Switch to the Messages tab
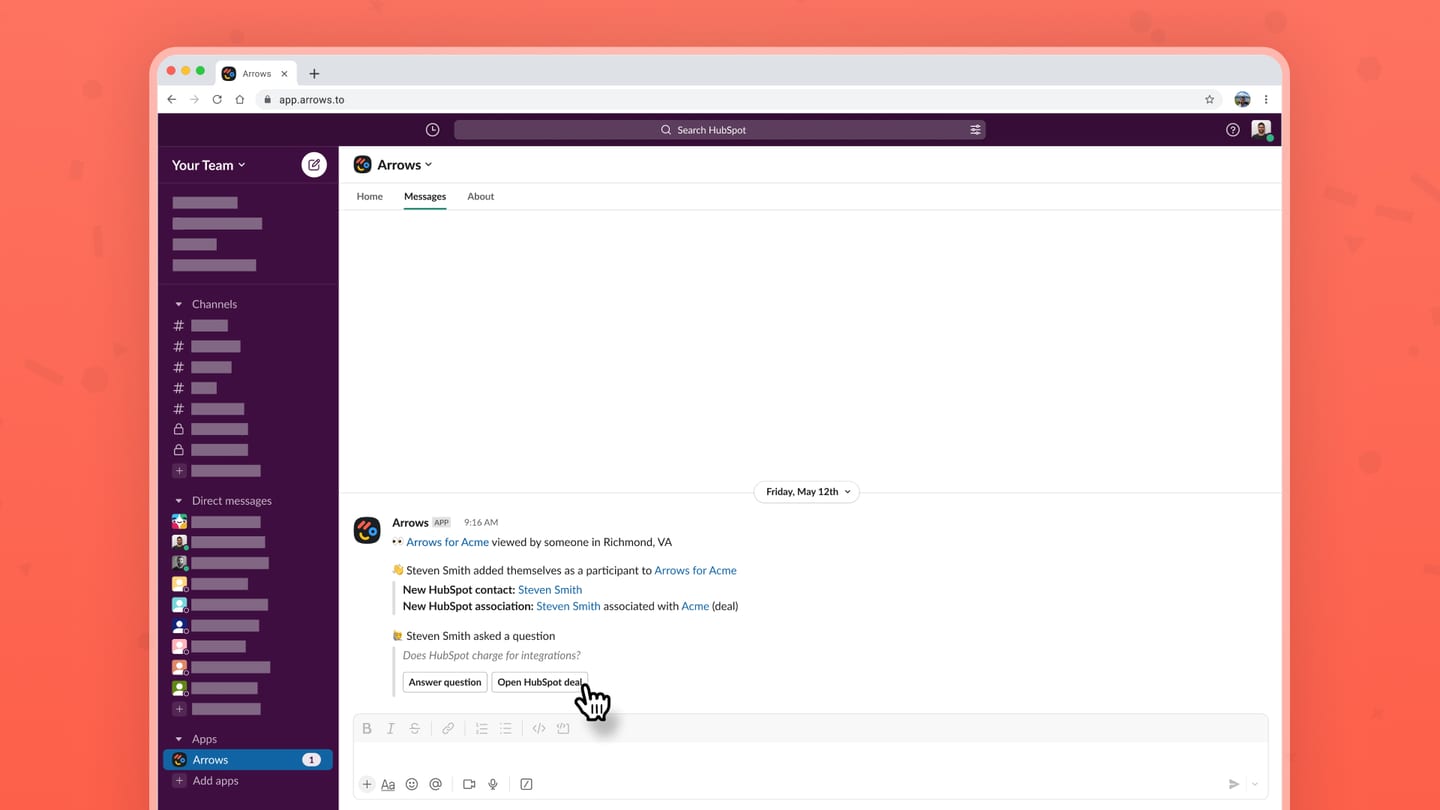The image size is (1440, 810). click(x=425, y=197)
